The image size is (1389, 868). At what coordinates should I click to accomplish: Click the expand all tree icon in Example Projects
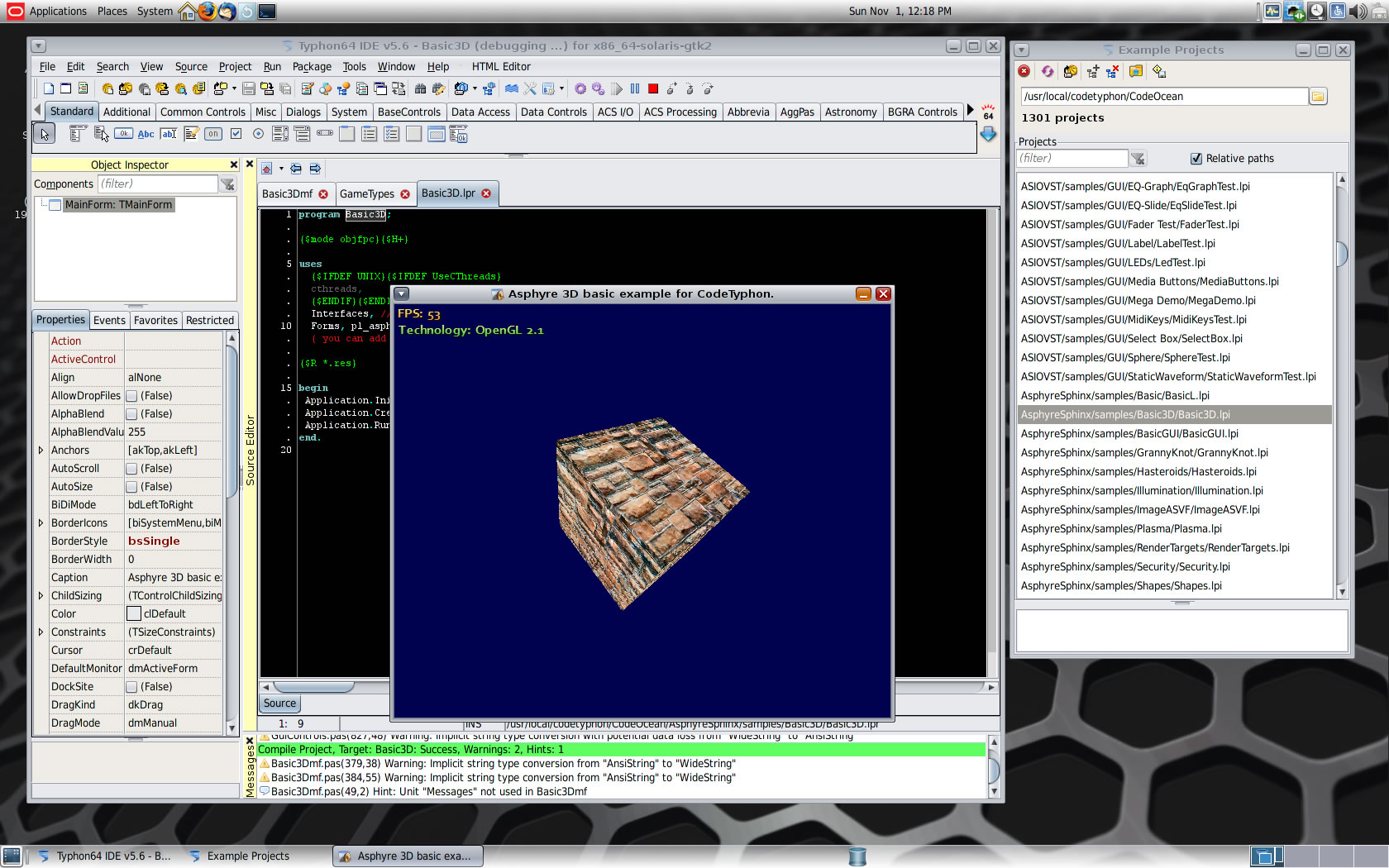coord(1092,72)
